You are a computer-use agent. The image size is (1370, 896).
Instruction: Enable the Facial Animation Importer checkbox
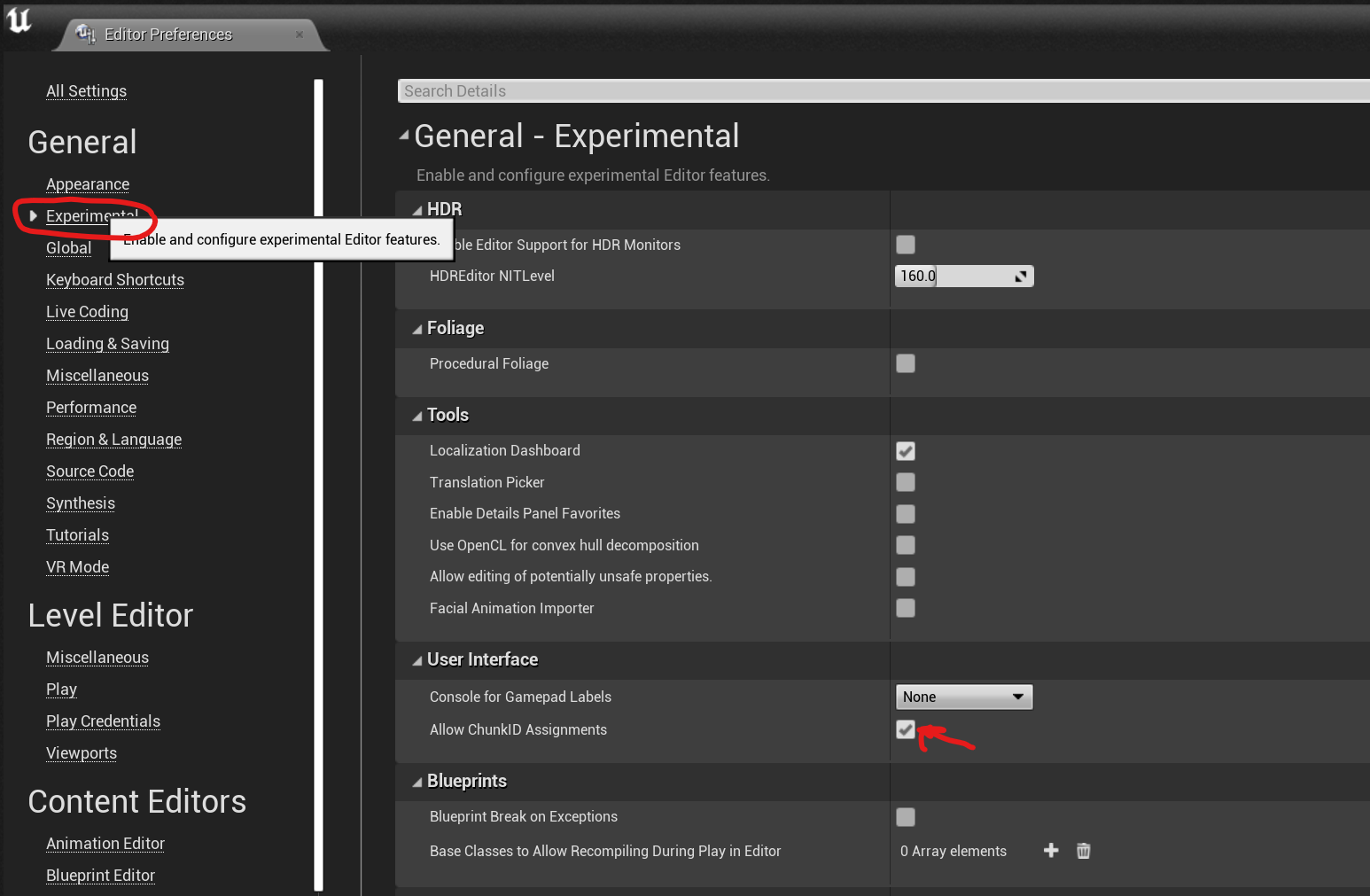[x=906, y=608]
